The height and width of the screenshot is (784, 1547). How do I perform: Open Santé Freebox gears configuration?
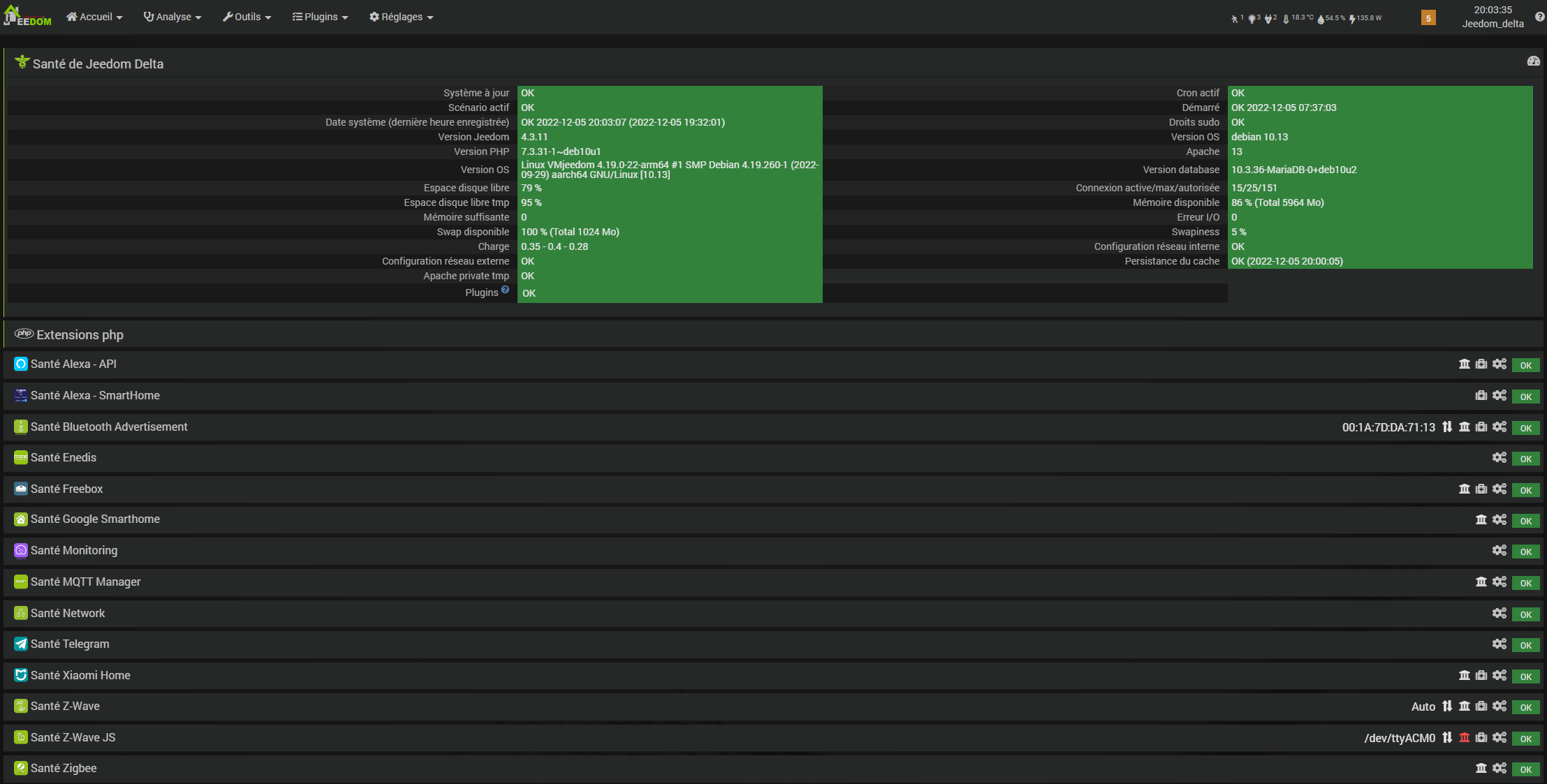1500,489
